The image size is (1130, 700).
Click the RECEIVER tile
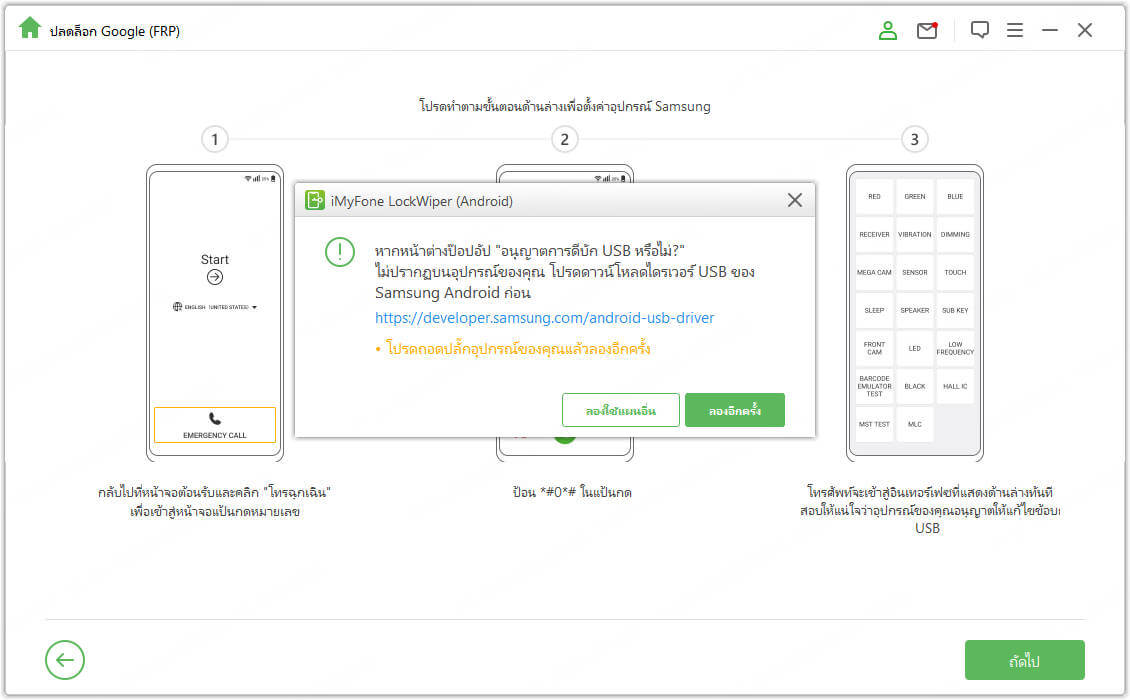(874, 235)
